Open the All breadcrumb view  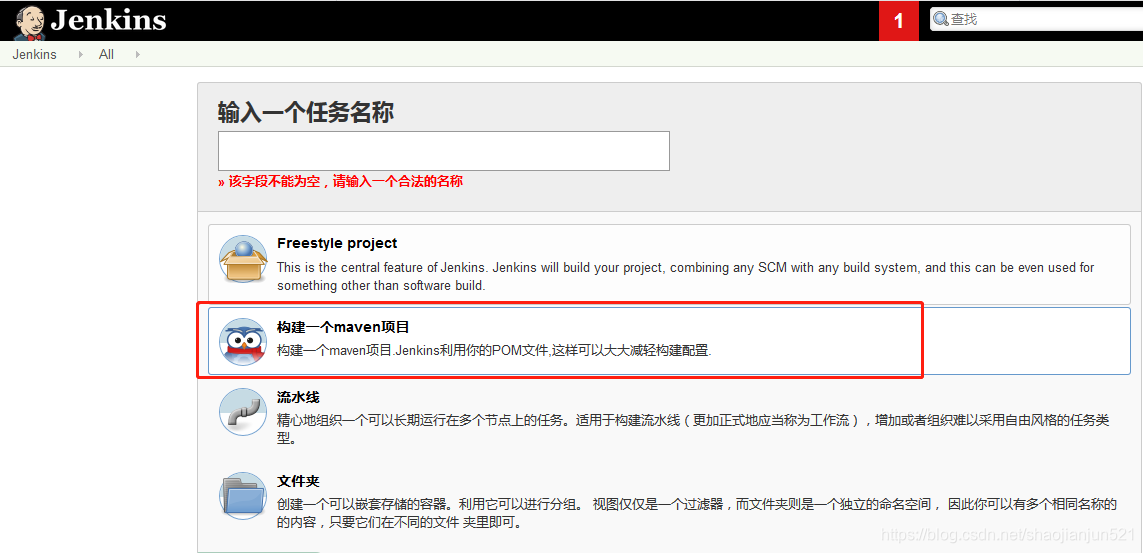point(106,55)
